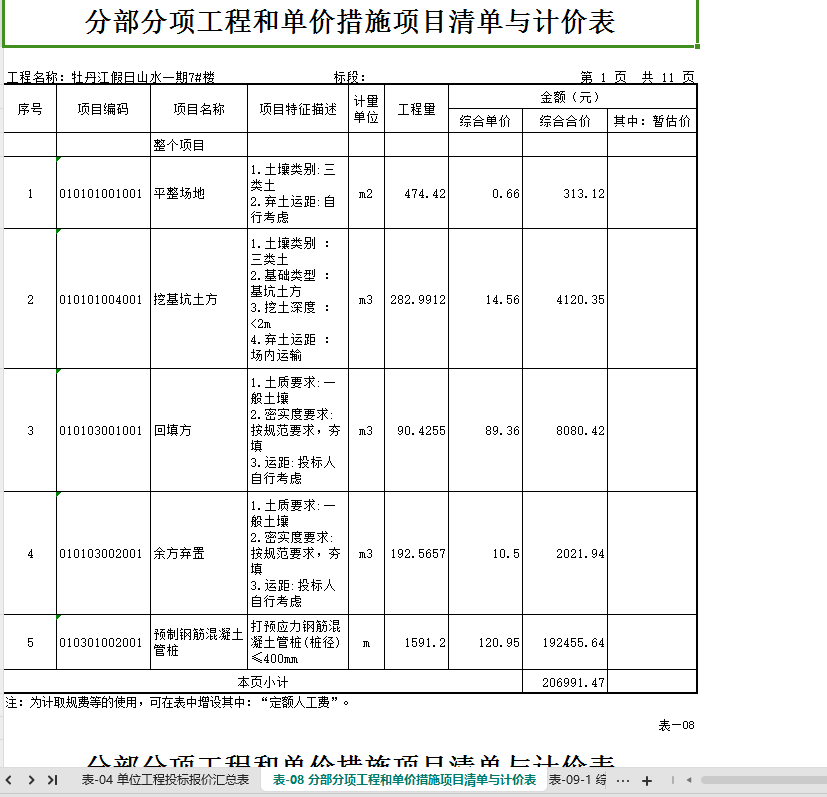Click cell with code 010101001001
This screenshot has width=827, height=797.
pos(103,193)
